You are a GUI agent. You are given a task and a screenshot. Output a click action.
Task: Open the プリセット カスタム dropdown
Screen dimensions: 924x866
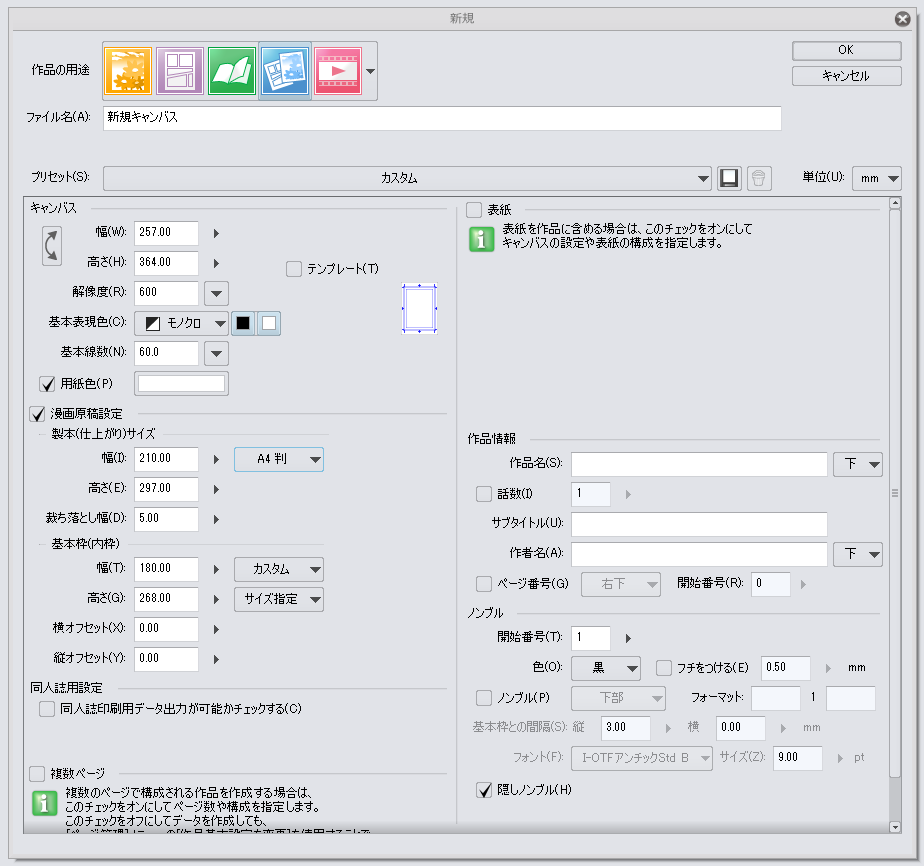click(407, 179)
